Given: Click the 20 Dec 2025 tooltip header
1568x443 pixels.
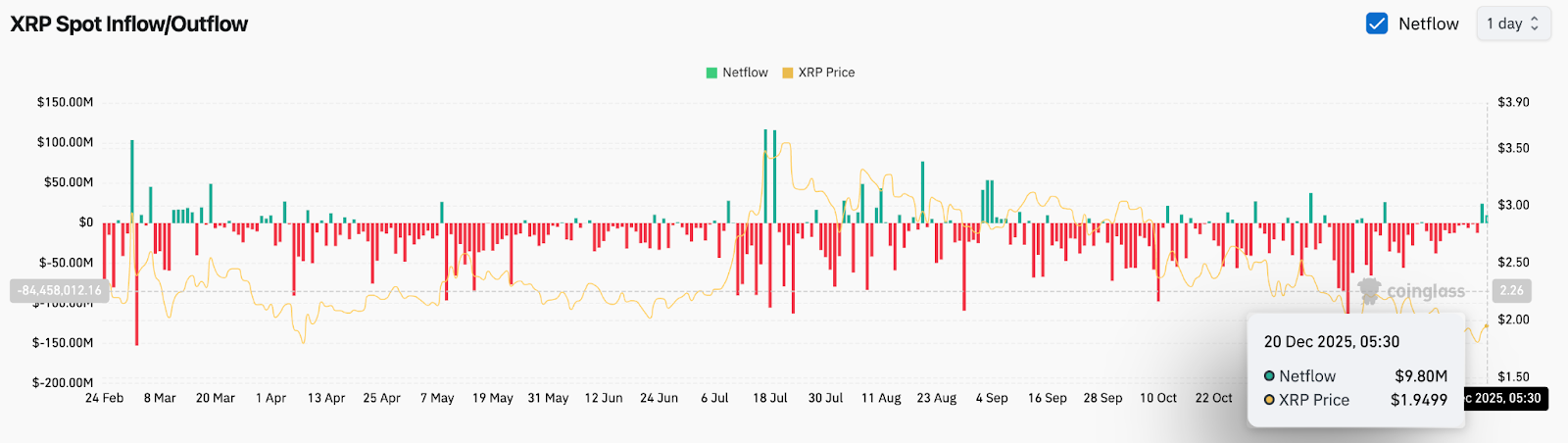Looking at the screenshot, I should coord(1331,342).
